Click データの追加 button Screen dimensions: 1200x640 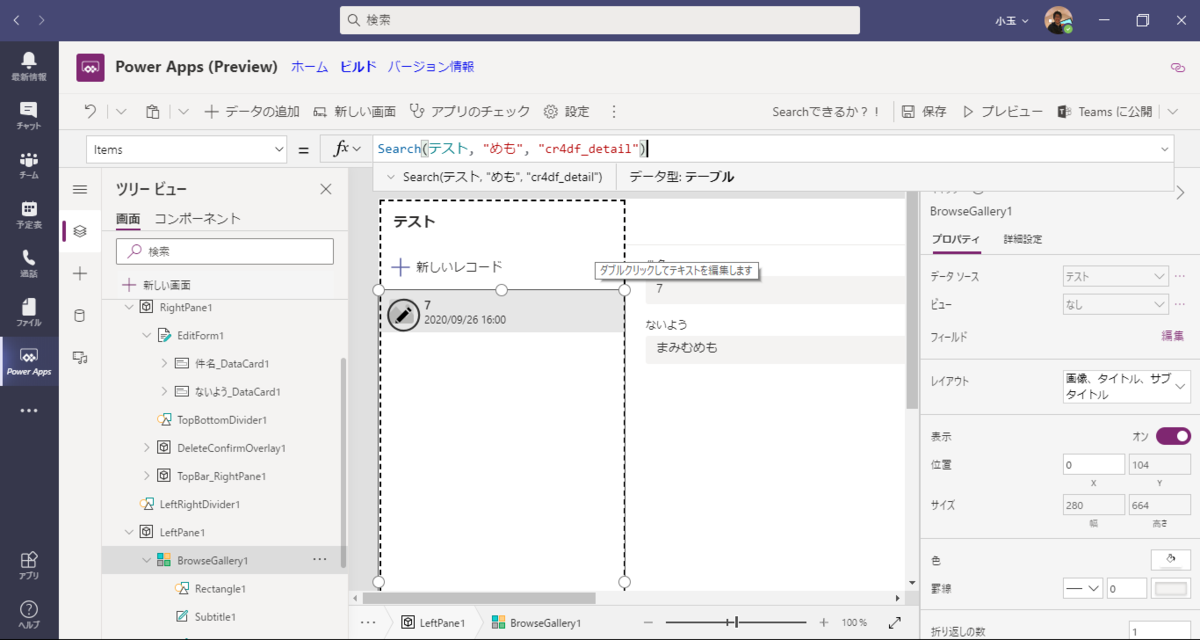point(252,111)
